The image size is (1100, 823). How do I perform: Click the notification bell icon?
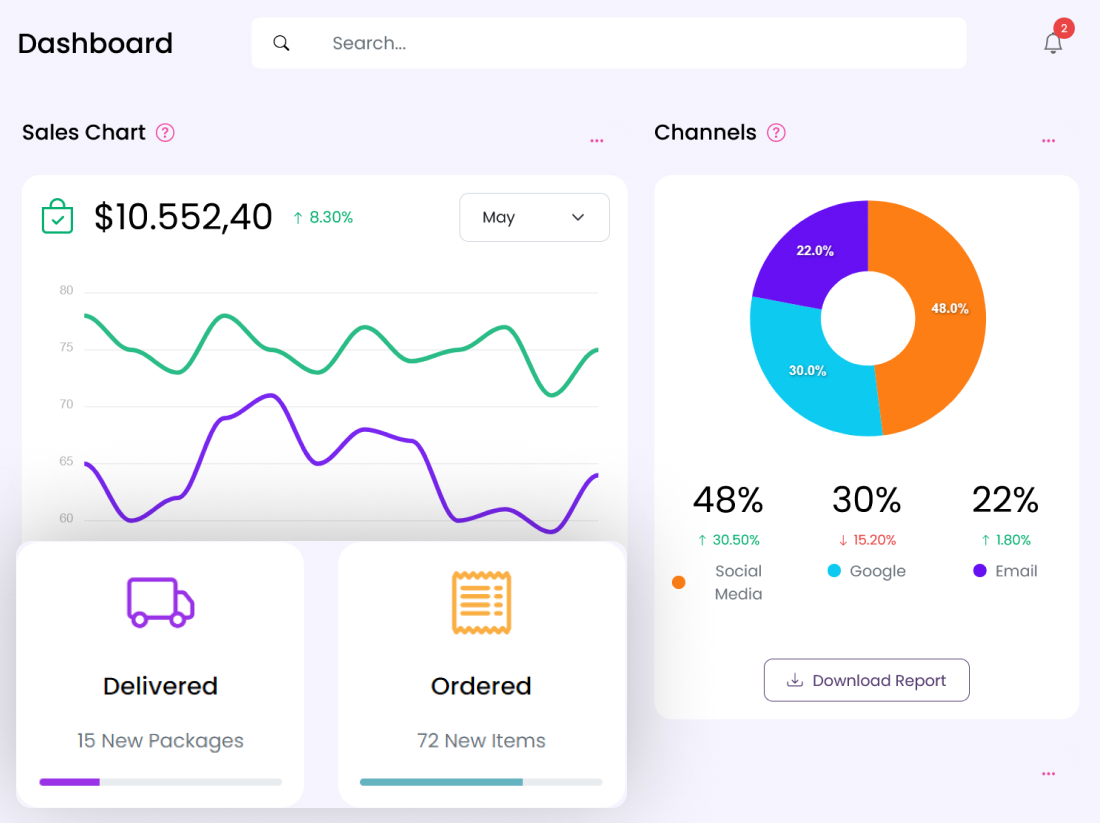tap(1053, 43)
